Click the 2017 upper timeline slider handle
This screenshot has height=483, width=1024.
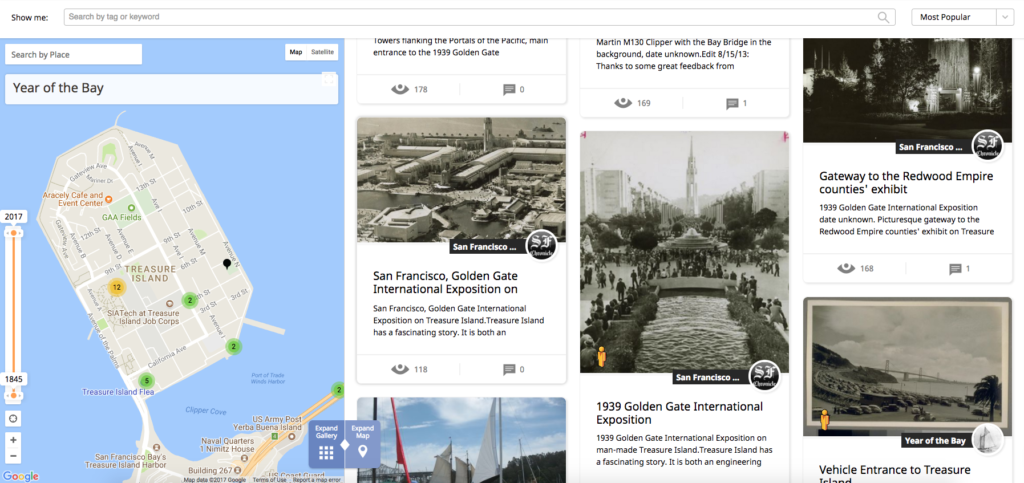coord(14,232)
